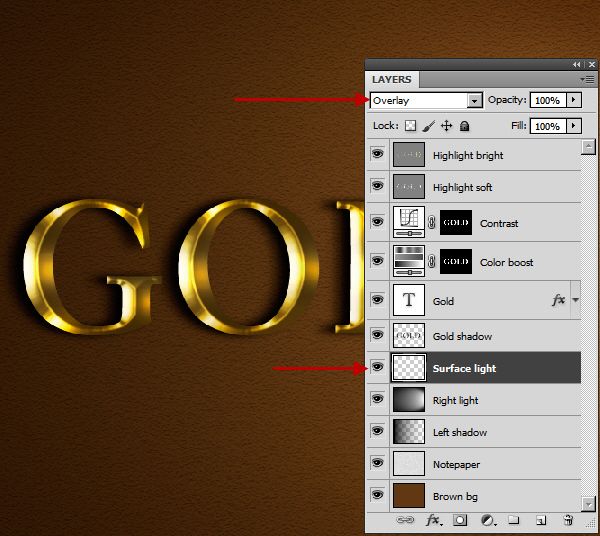The height and width of the screenshot is (536, 600).
Task: Create a new group folder icon
Action: click(514, 520)
